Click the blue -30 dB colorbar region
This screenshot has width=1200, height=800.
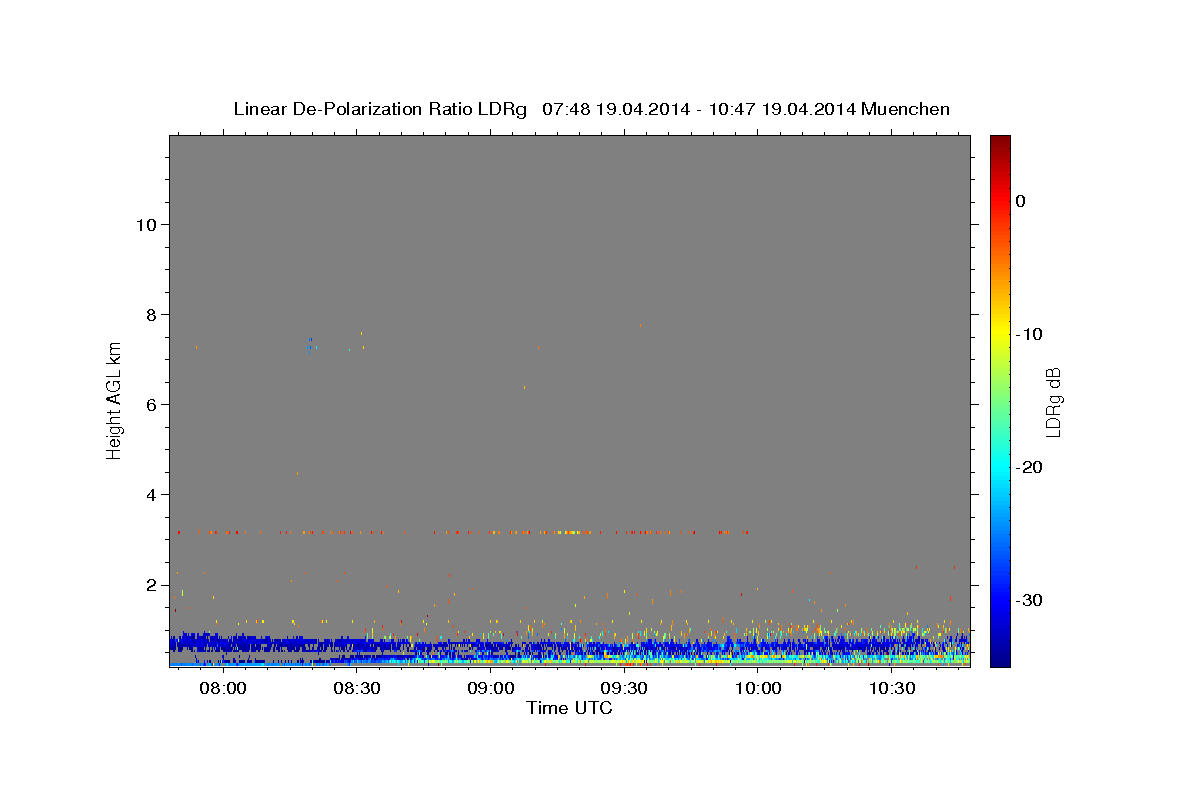pos(1000,600)
